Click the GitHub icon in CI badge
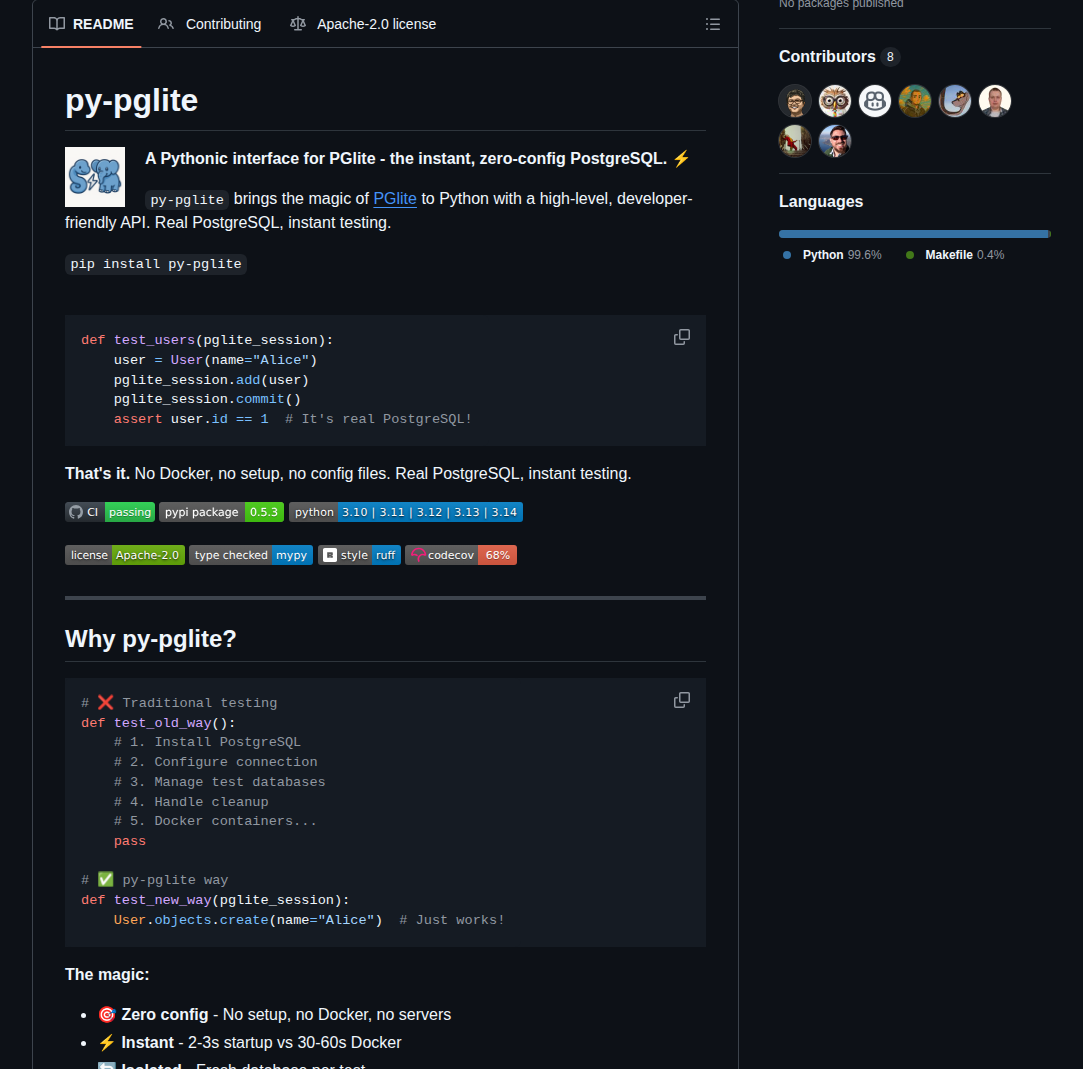 click(x=76, y=512)
